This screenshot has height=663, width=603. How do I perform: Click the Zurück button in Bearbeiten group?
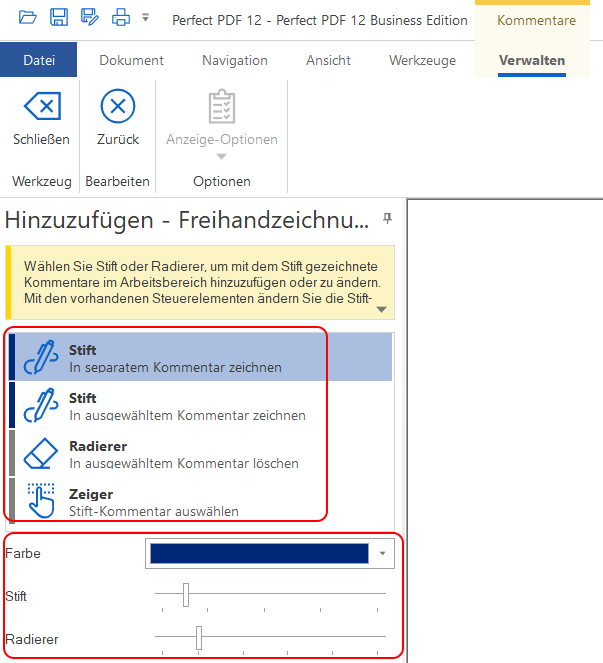[x=118, y=118]
